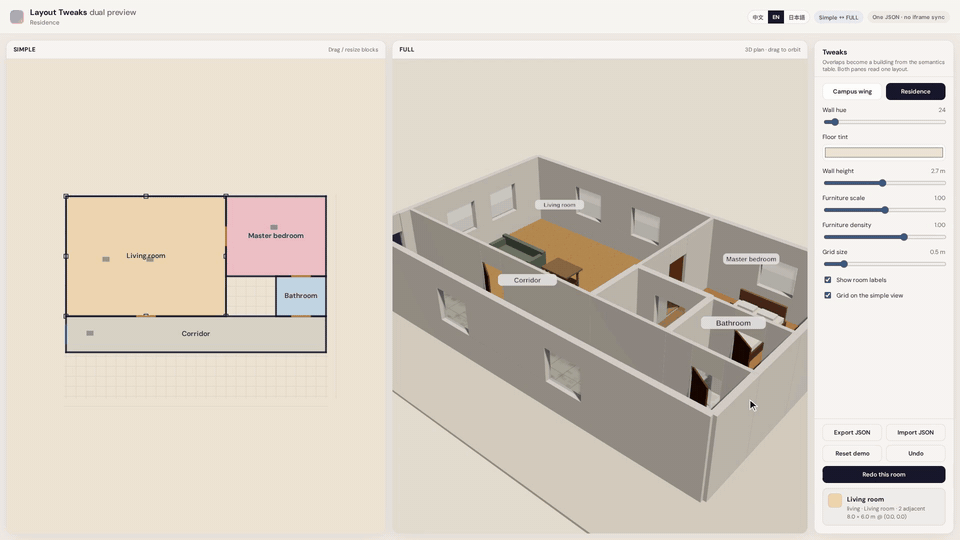Click the FULL pane header label
This screenshot has height=540, width=960.
tap(407, 50)
